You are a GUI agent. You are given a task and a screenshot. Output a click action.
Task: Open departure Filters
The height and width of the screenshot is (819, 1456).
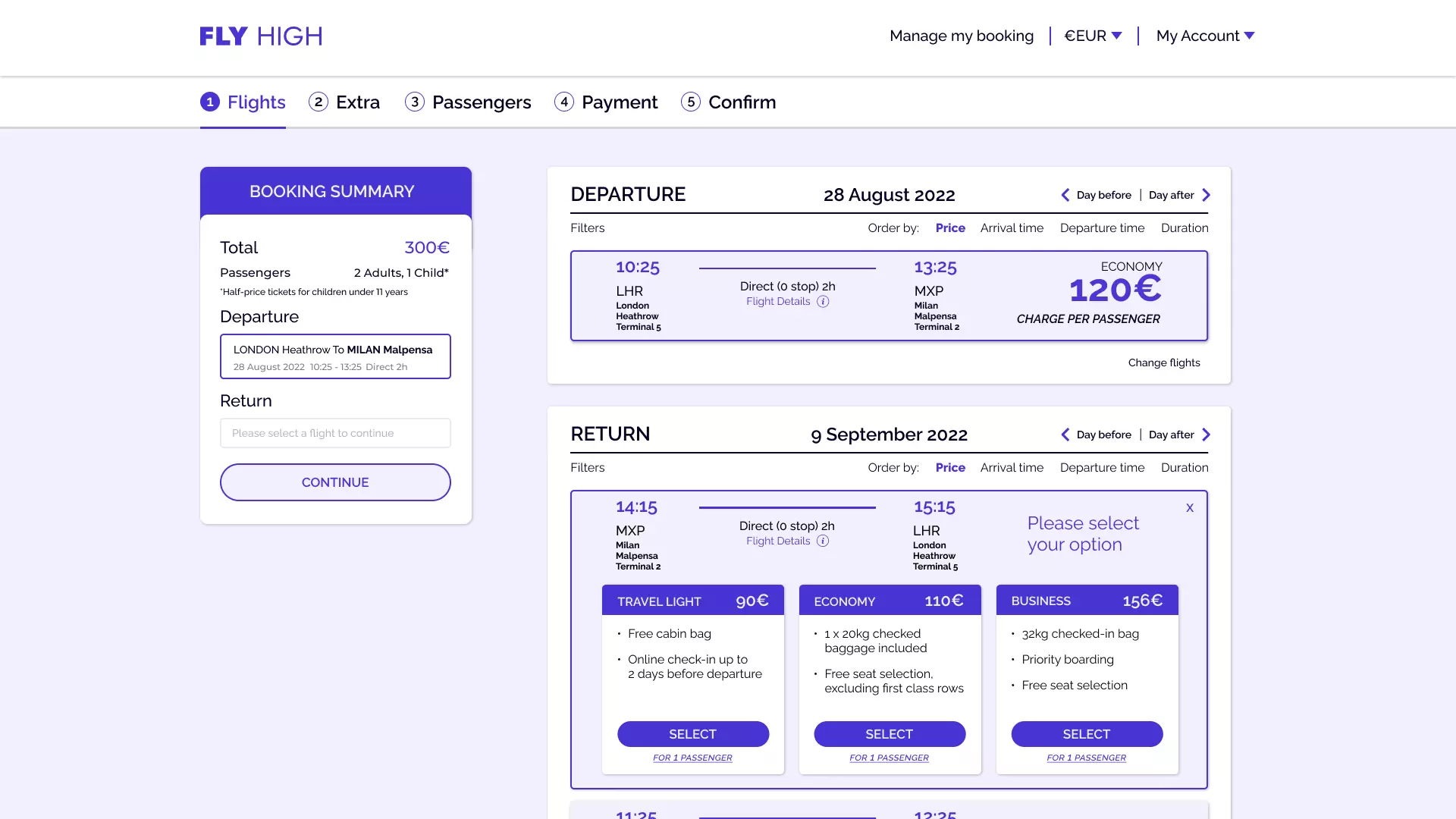pyautogui.click(x=587, y=228)
